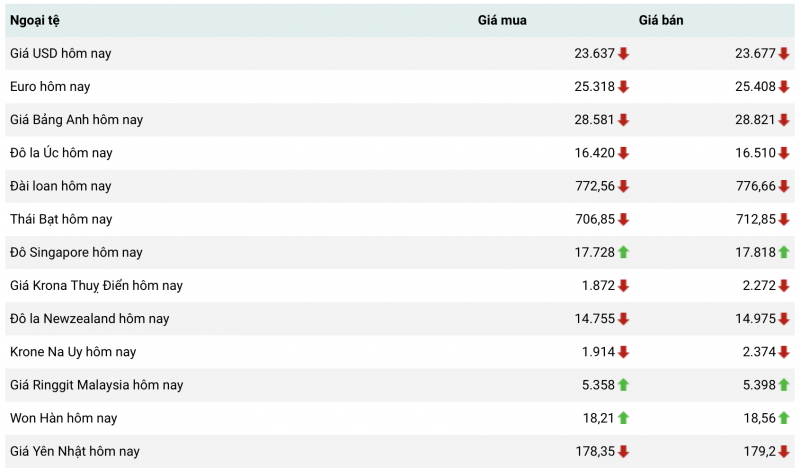The width and height of the screenshot is (800, 469).
Task: Click red down arrow beside Thái Bạt sell price 712,85
Action: point(784,219)
